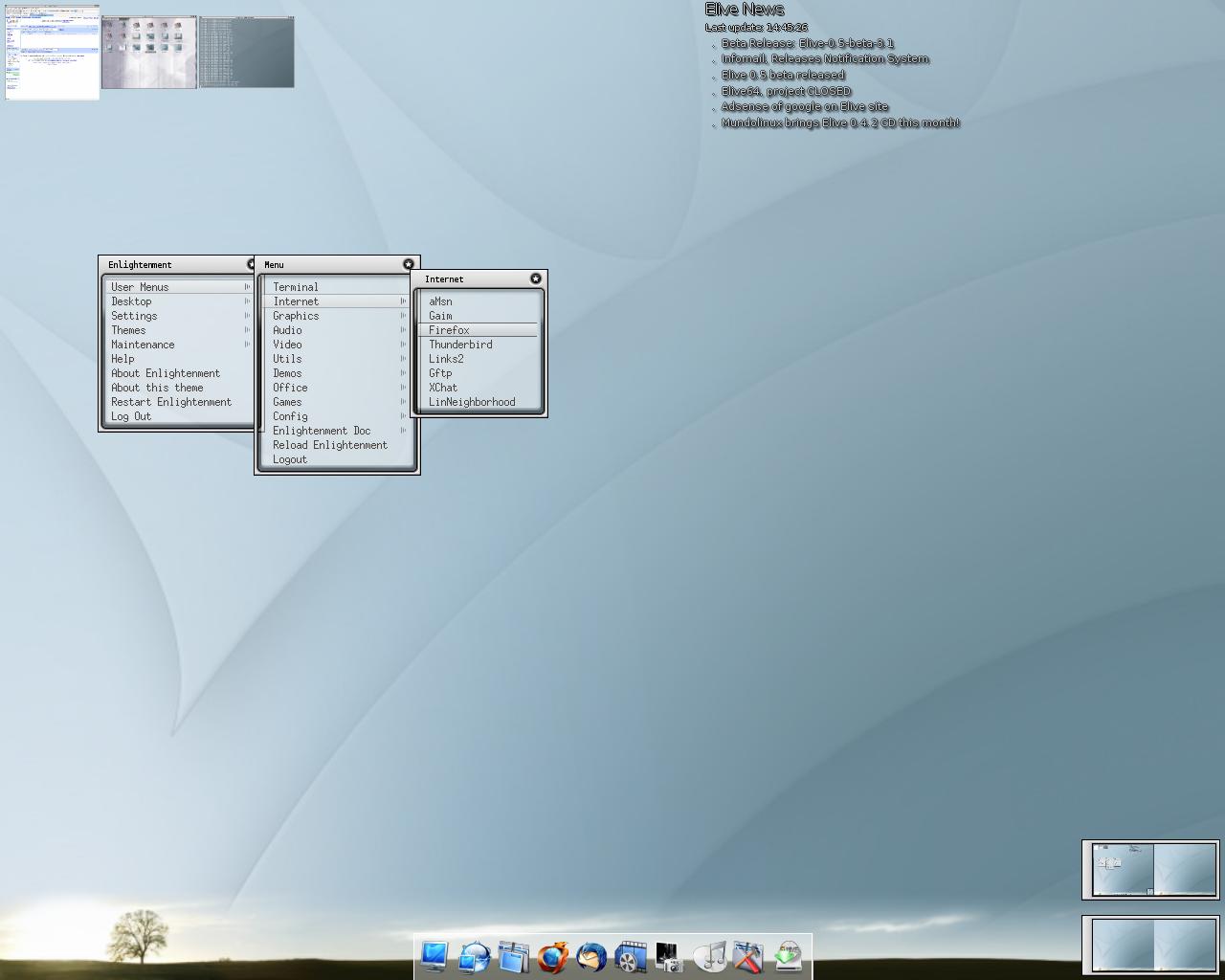The image size is (1225, 980).
Task: Switch to upper pager desktop showing window miniatures
Action: [x=1122, y=869]
